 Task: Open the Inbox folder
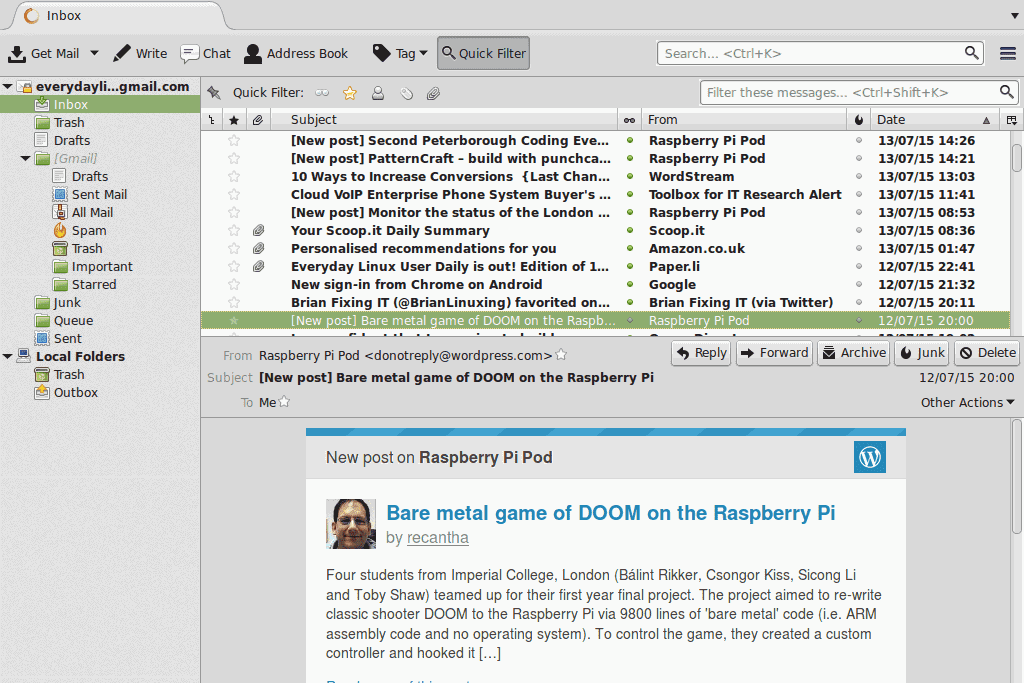point(100,104)
